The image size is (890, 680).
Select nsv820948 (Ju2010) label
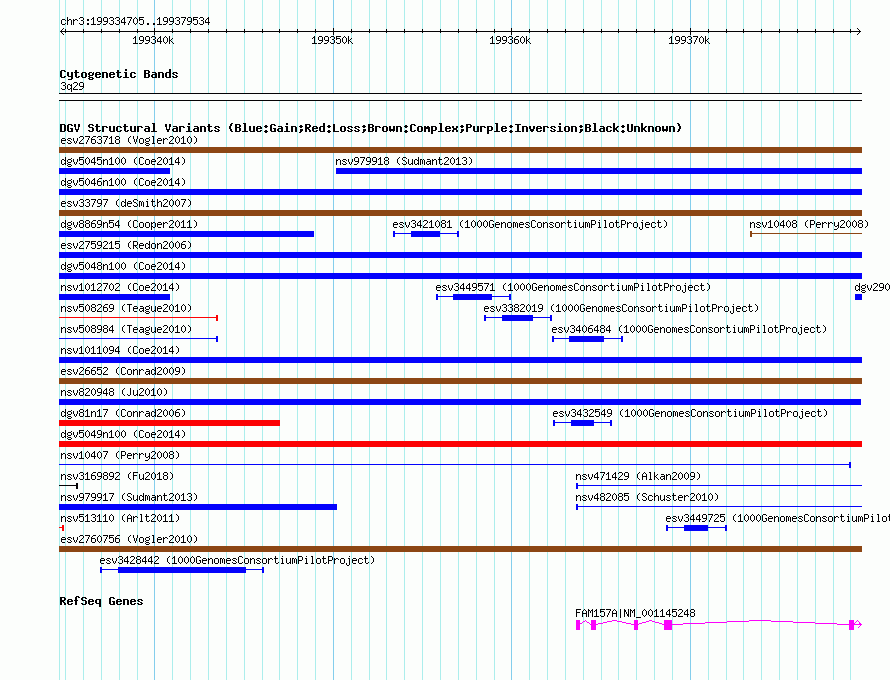(x=114, y=392)
